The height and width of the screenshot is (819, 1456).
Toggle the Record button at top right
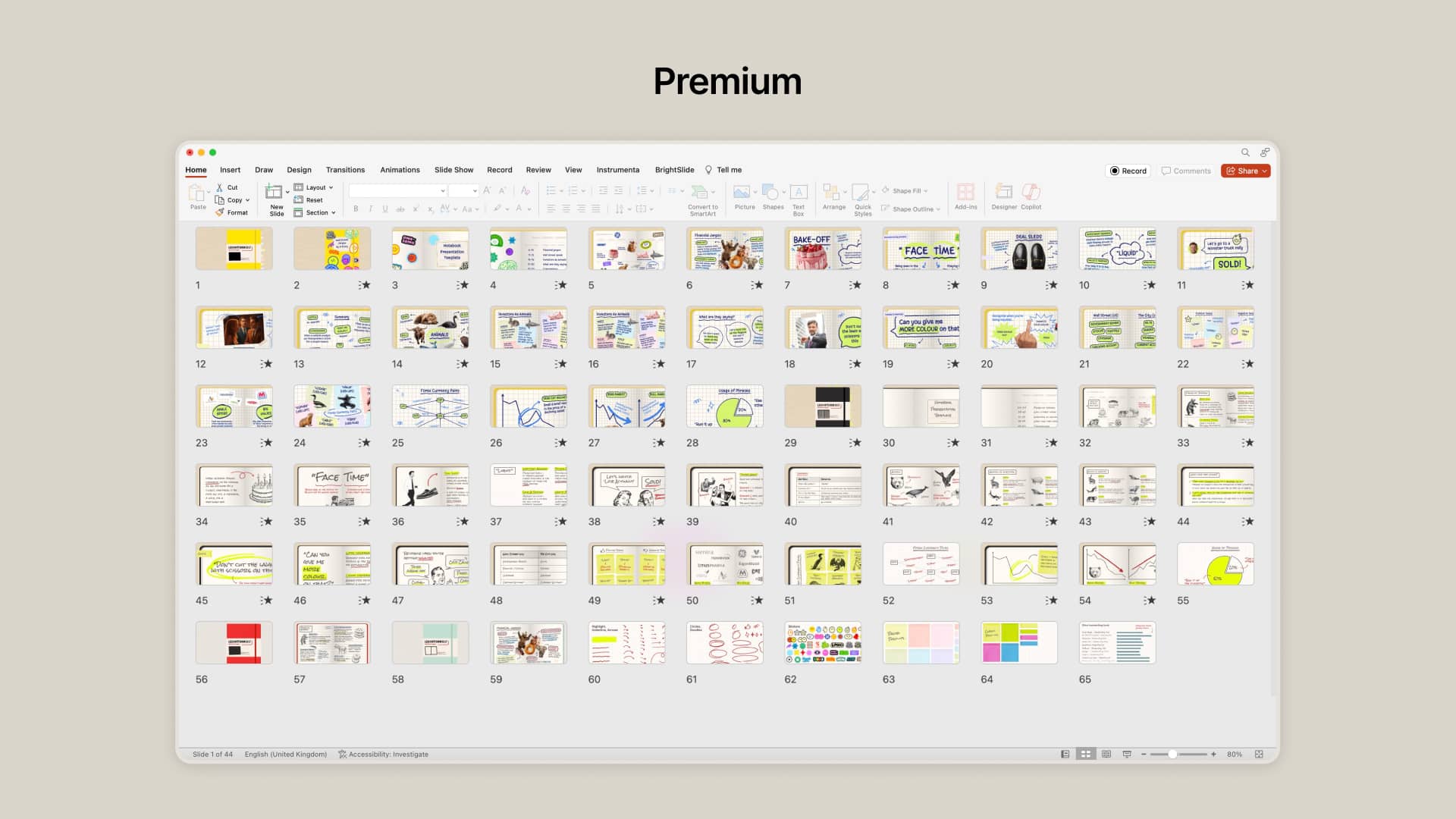[1128, 171]
